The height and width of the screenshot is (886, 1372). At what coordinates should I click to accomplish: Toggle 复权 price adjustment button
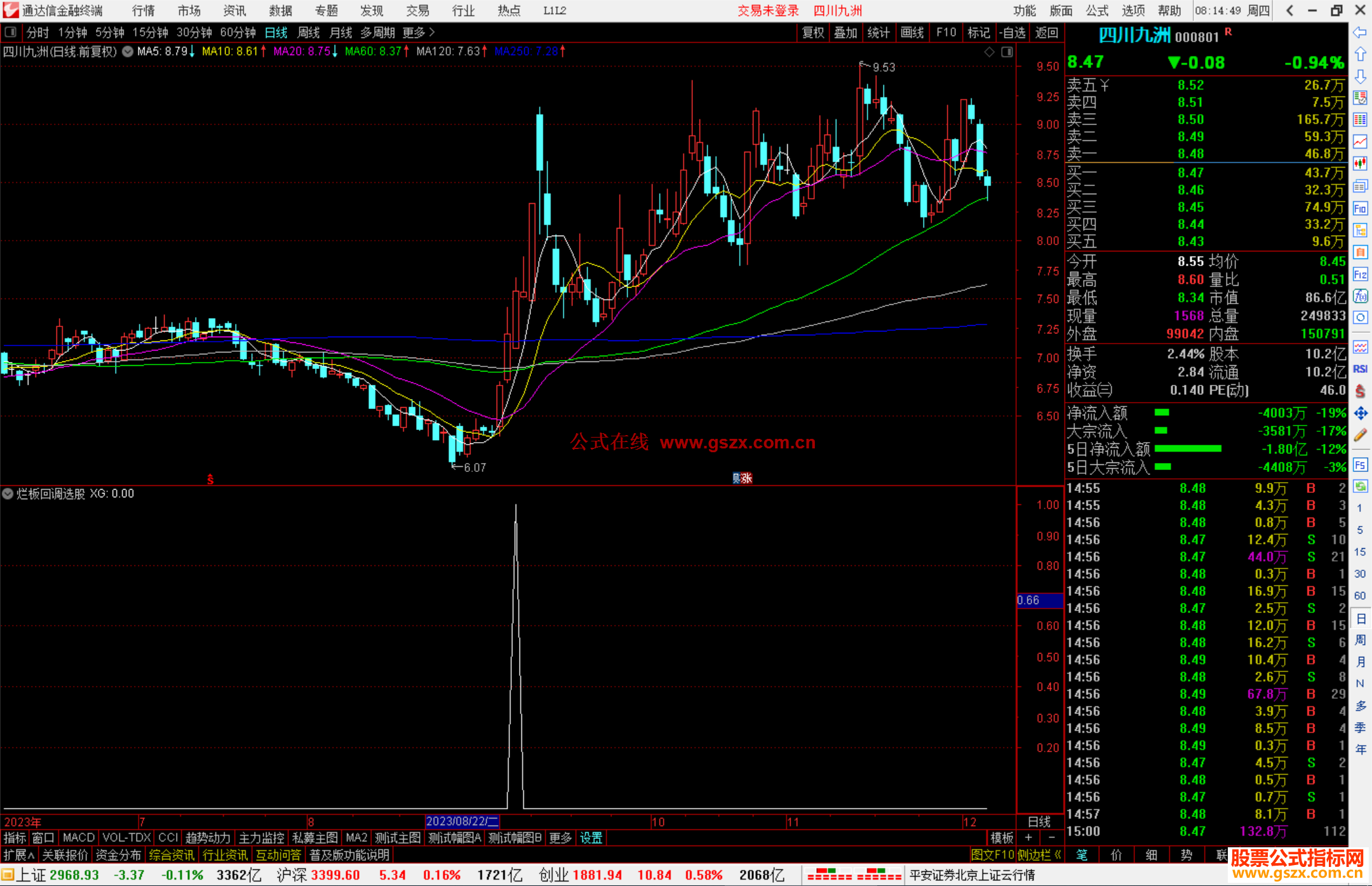pyautogui.click(x=813, y=32)
